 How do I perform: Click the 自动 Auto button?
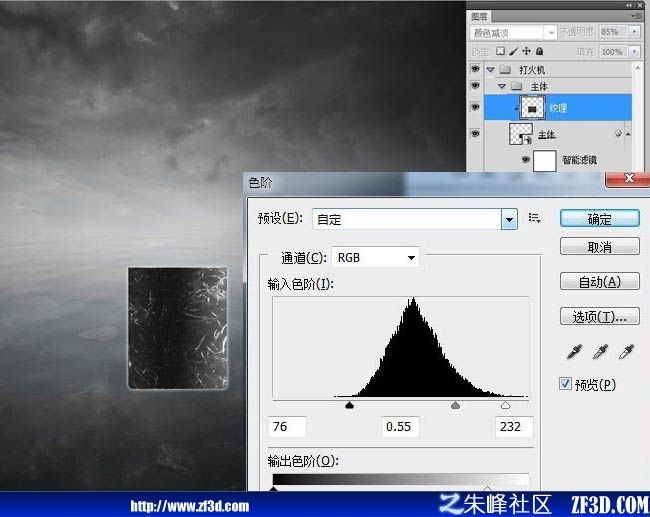(x=599, y=282)
